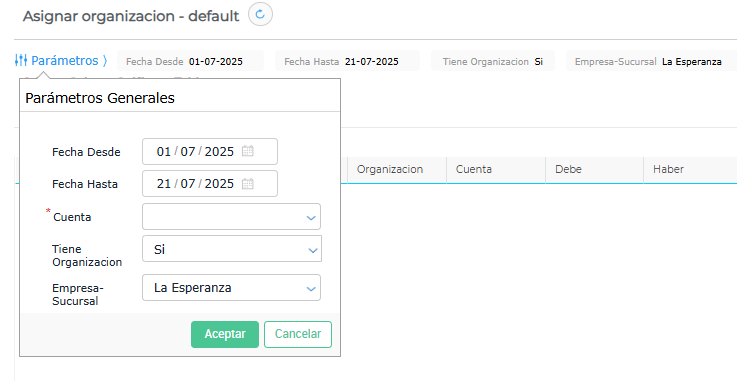The height and width of the screenshot is (381, 737).
Task: Open the Empresa-Sucursal dropdown
Action: tap(311, 288)
